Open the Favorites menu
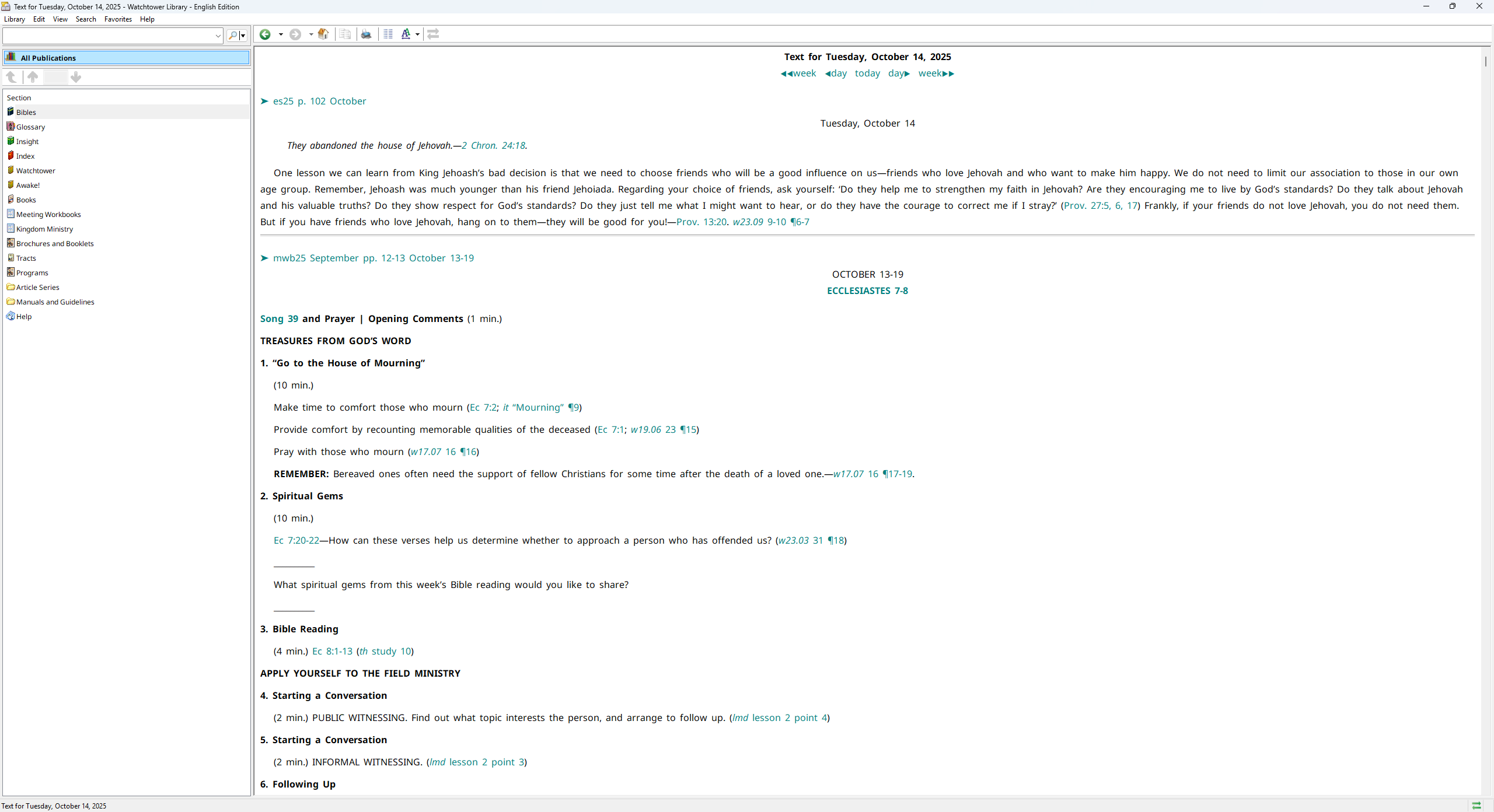Viewport: 1494px width, 812px height. click(118, 19)
